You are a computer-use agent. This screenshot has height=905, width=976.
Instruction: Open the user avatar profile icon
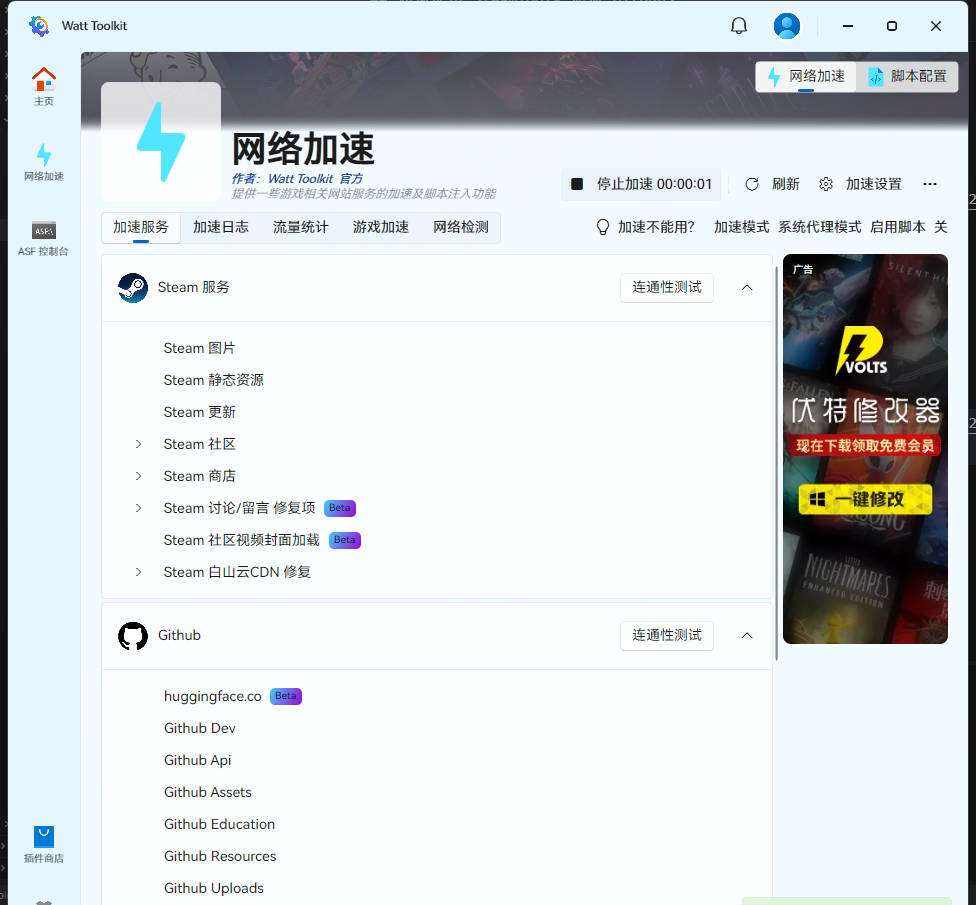click(x=787, y=26)
